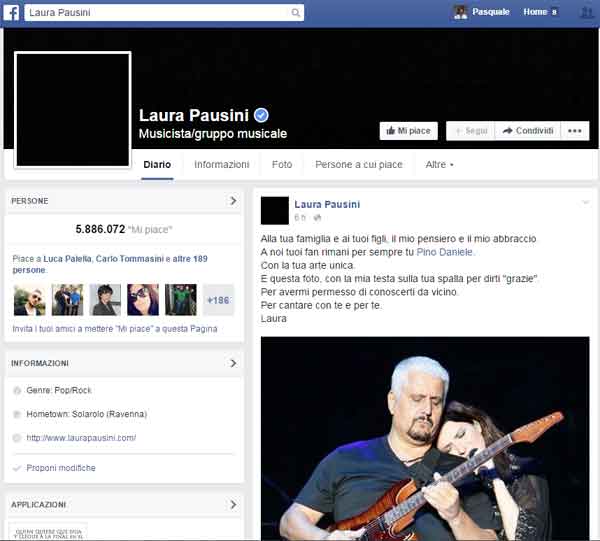
Task: Open the Foto tab
Action: 282,165
